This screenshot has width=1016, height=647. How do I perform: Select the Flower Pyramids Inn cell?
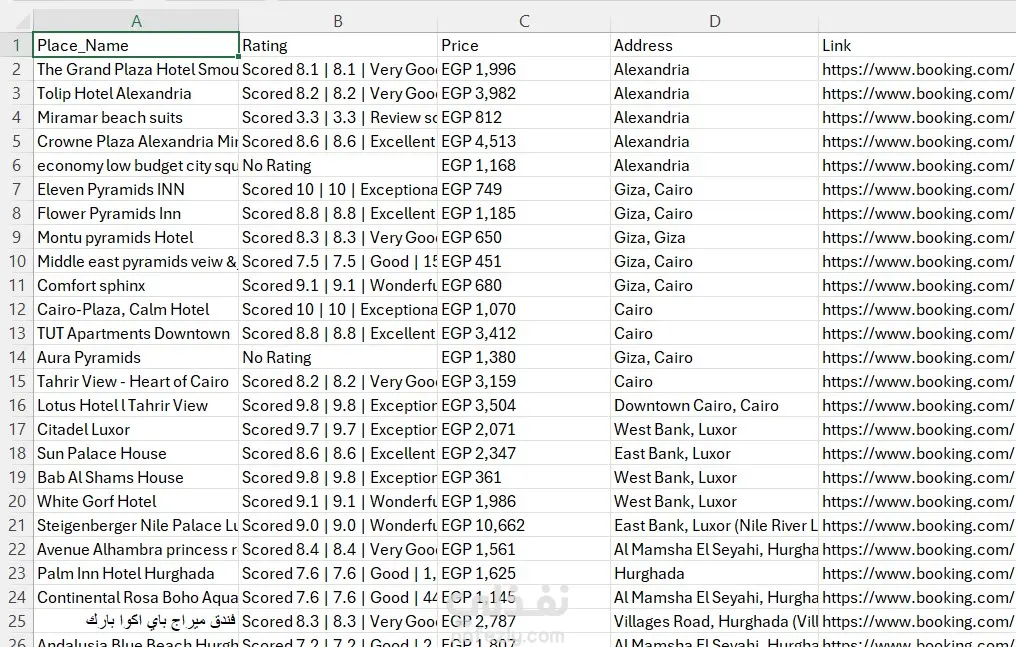point(136,213)
